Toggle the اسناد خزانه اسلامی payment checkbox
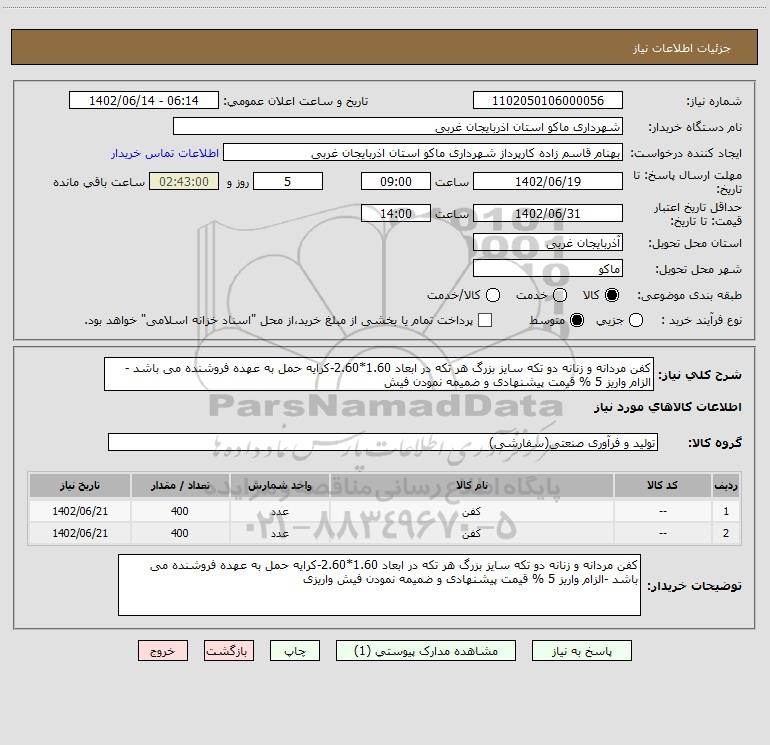This screenshot has height=745, width=770. click(485, 320)
